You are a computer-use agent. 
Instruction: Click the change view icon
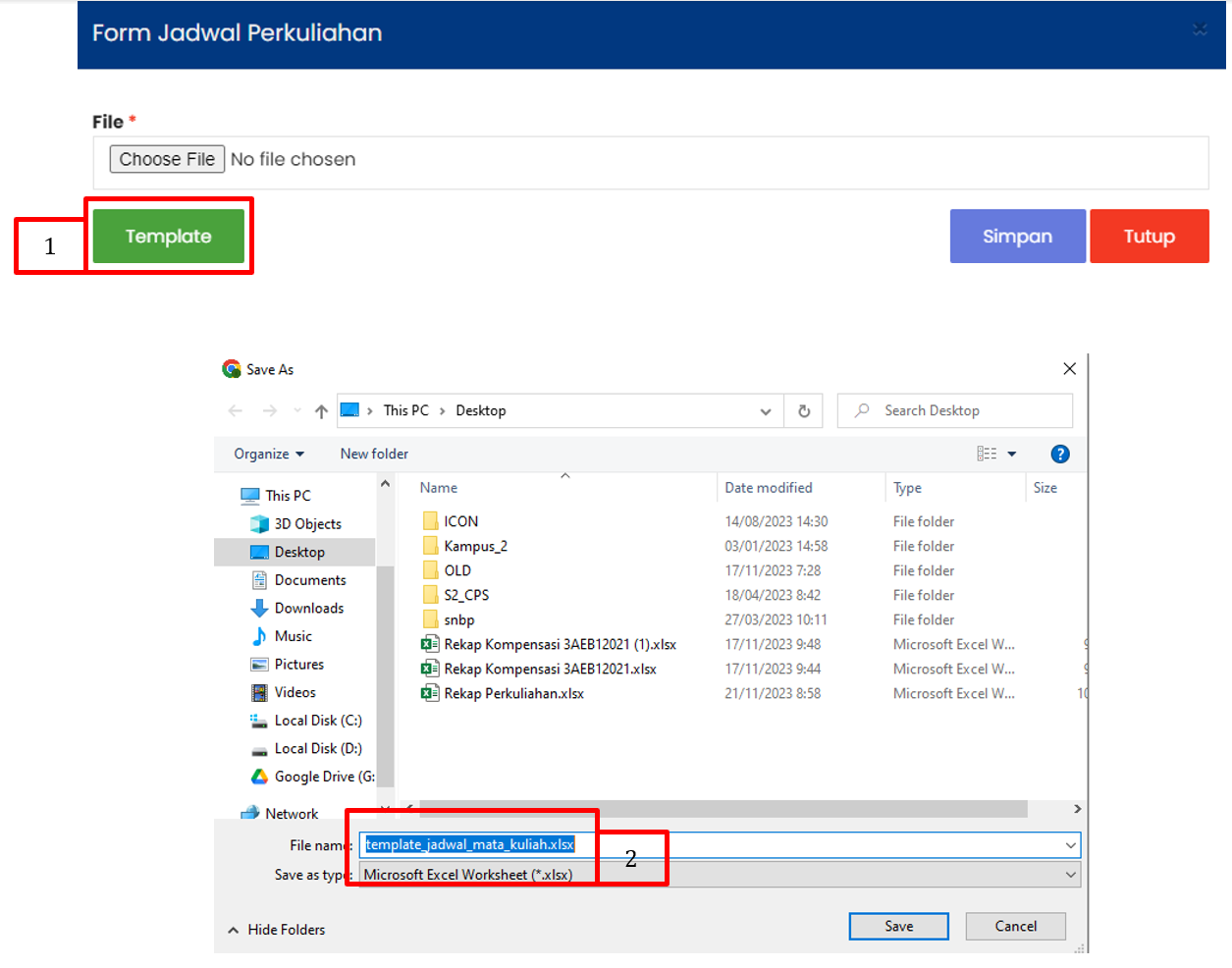click(987, 454)
